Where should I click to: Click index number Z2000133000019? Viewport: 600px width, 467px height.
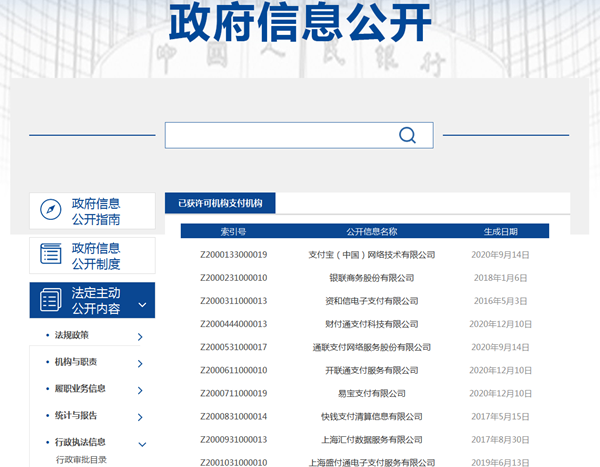pyautogui.click(x=233, y=255)
